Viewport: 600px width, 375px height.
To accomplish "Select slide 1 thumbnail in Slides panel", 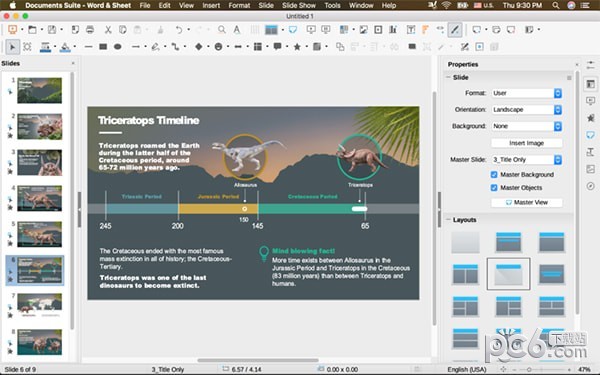I will pos(39,90).
